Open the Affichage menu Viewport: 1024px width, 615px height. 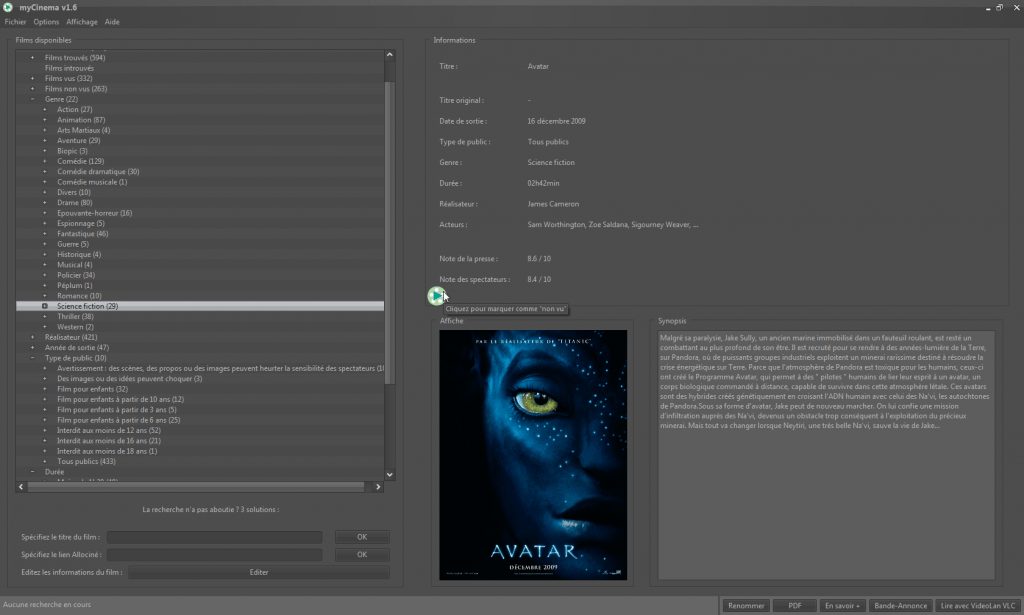pyautogui.click(x=82, y=22)
